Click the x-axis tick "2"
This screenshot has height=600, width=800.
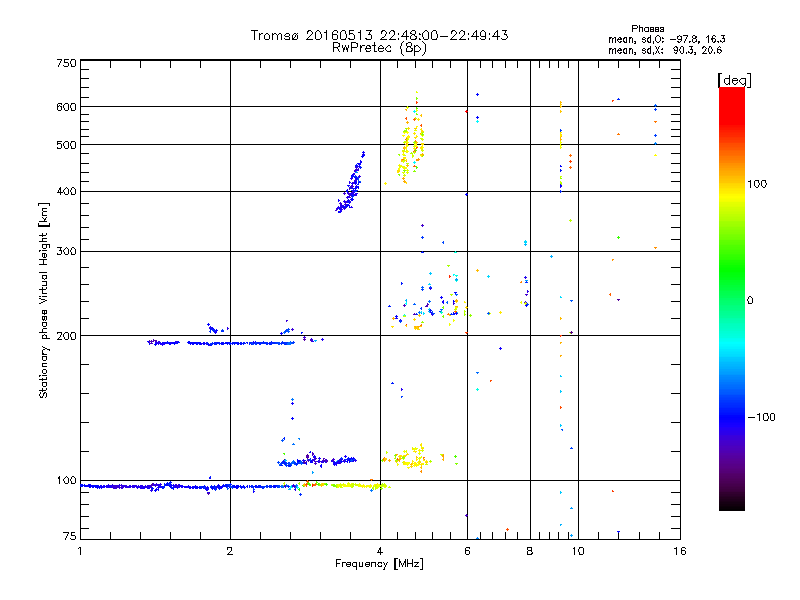[230, 551]
